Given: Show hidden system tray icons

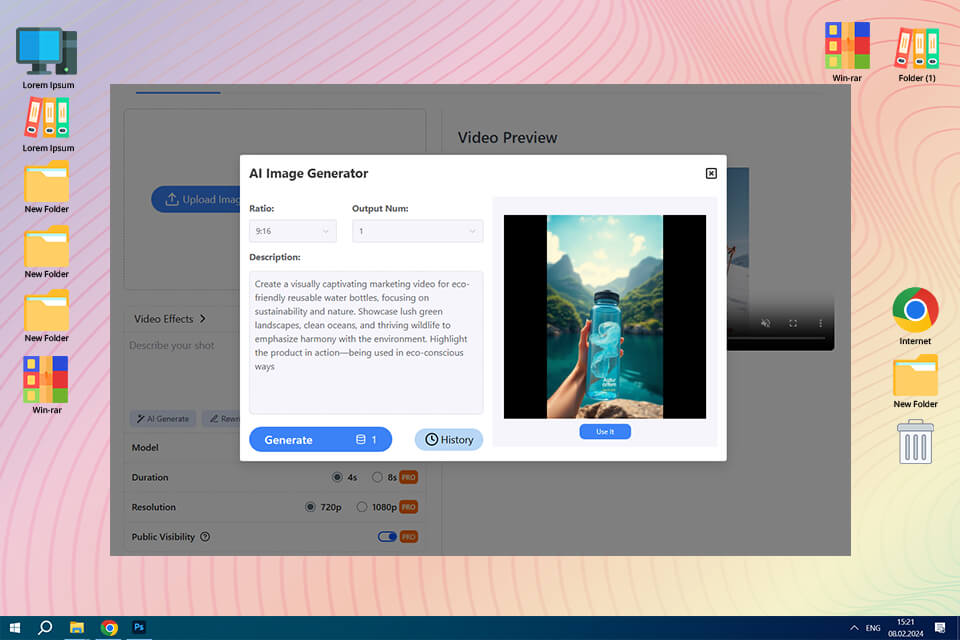Looking at the screenshot, I should tap(853, 628).
